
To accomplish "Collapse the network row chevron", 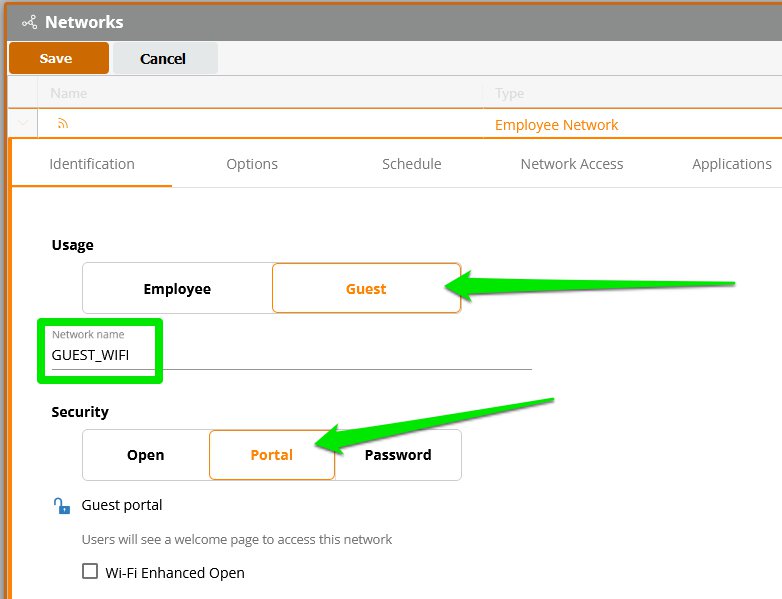I will 22,124.
